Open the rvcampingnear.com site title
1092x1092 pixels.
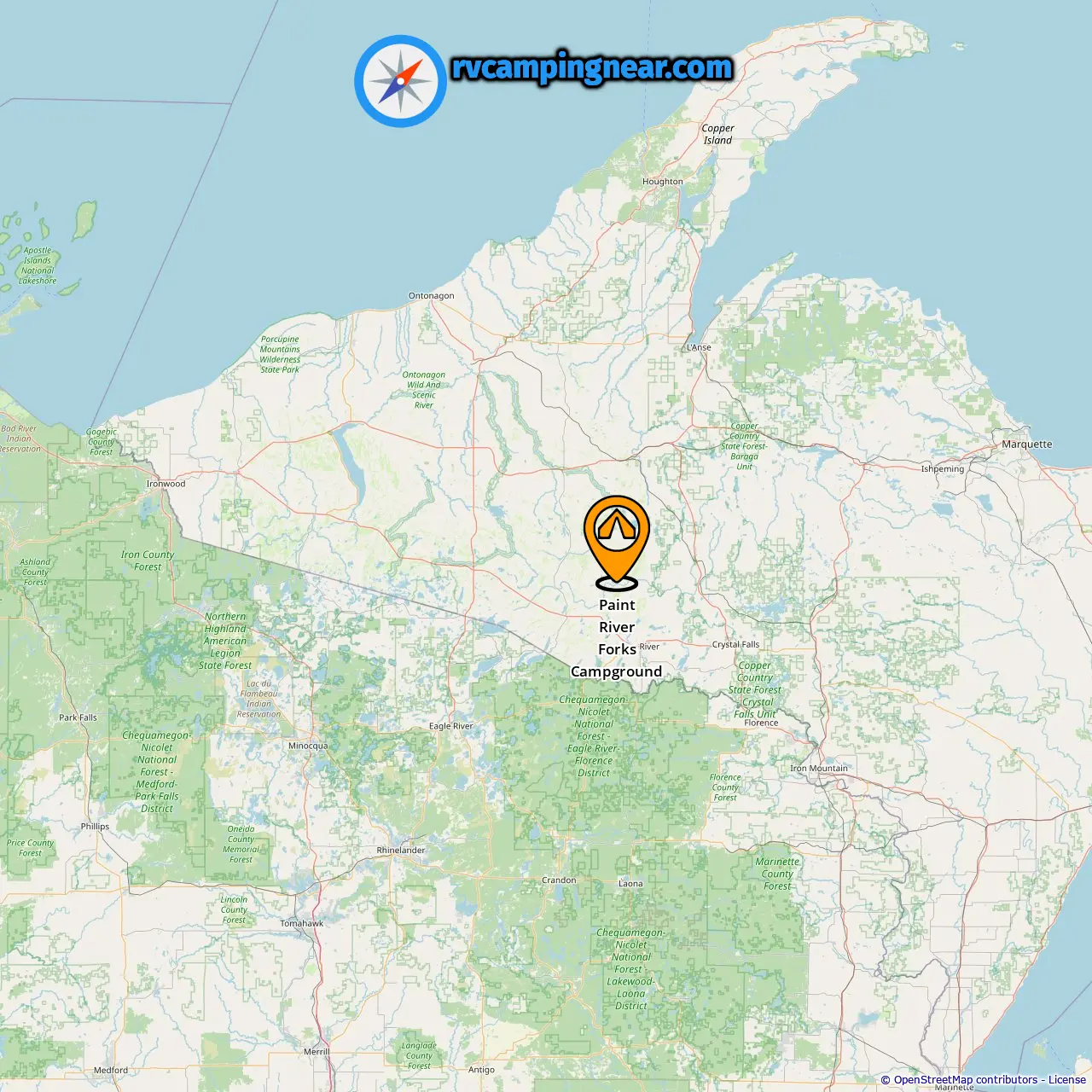point(592,67)
